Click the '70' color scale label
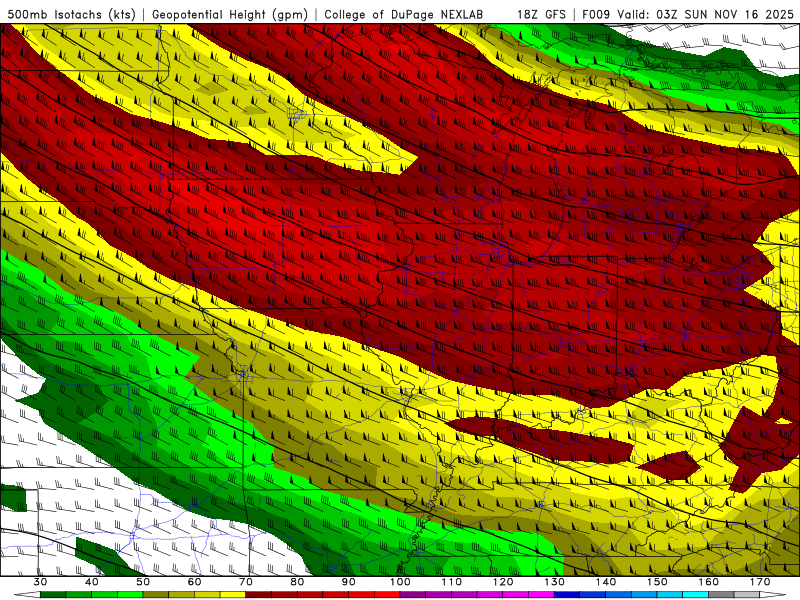 (246, 582)
